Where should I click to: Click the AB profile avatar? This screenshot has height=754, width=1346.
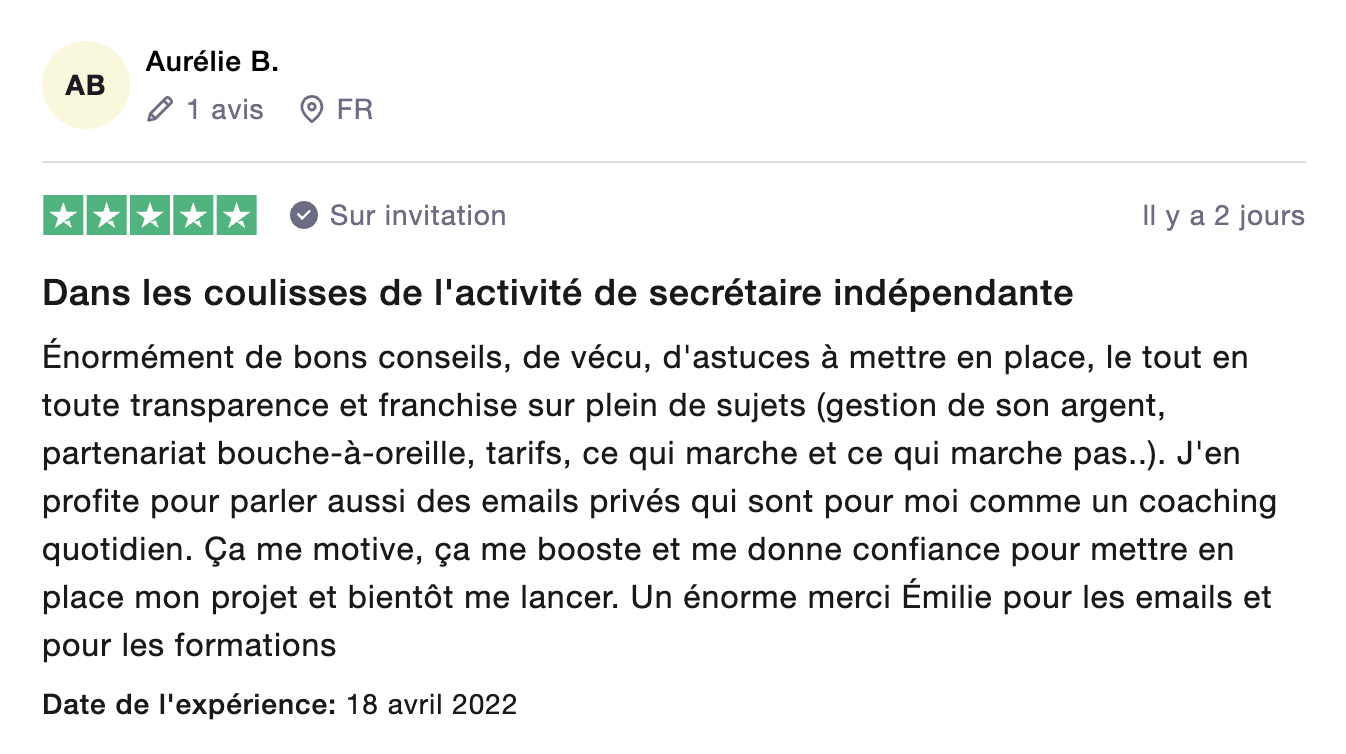click(85, 86)
